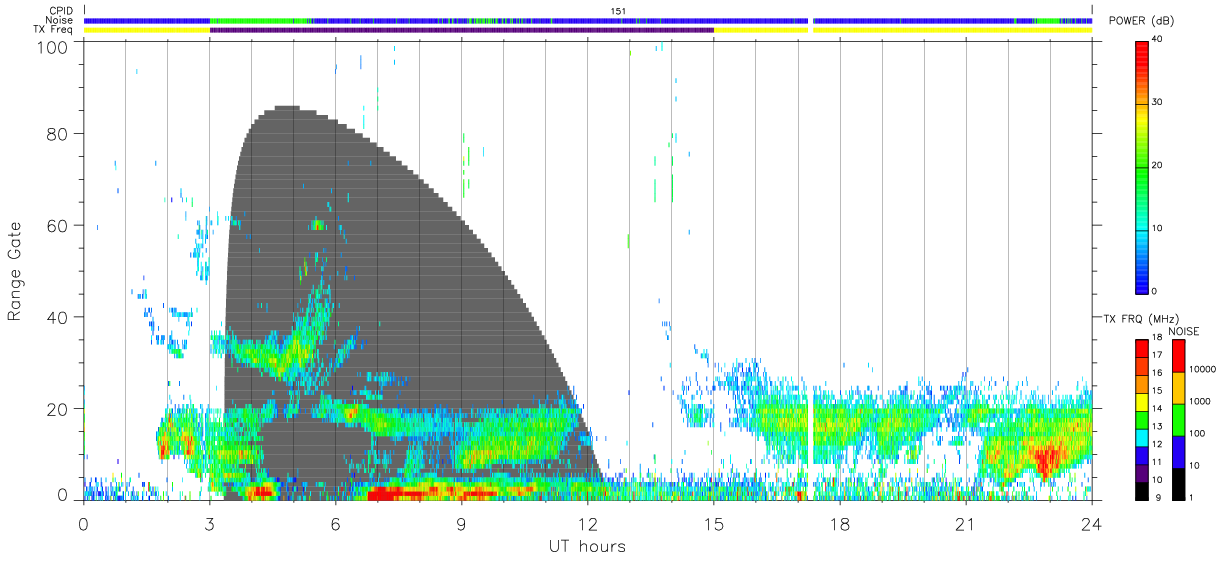Click the x-axis tick label '9'

462,524
